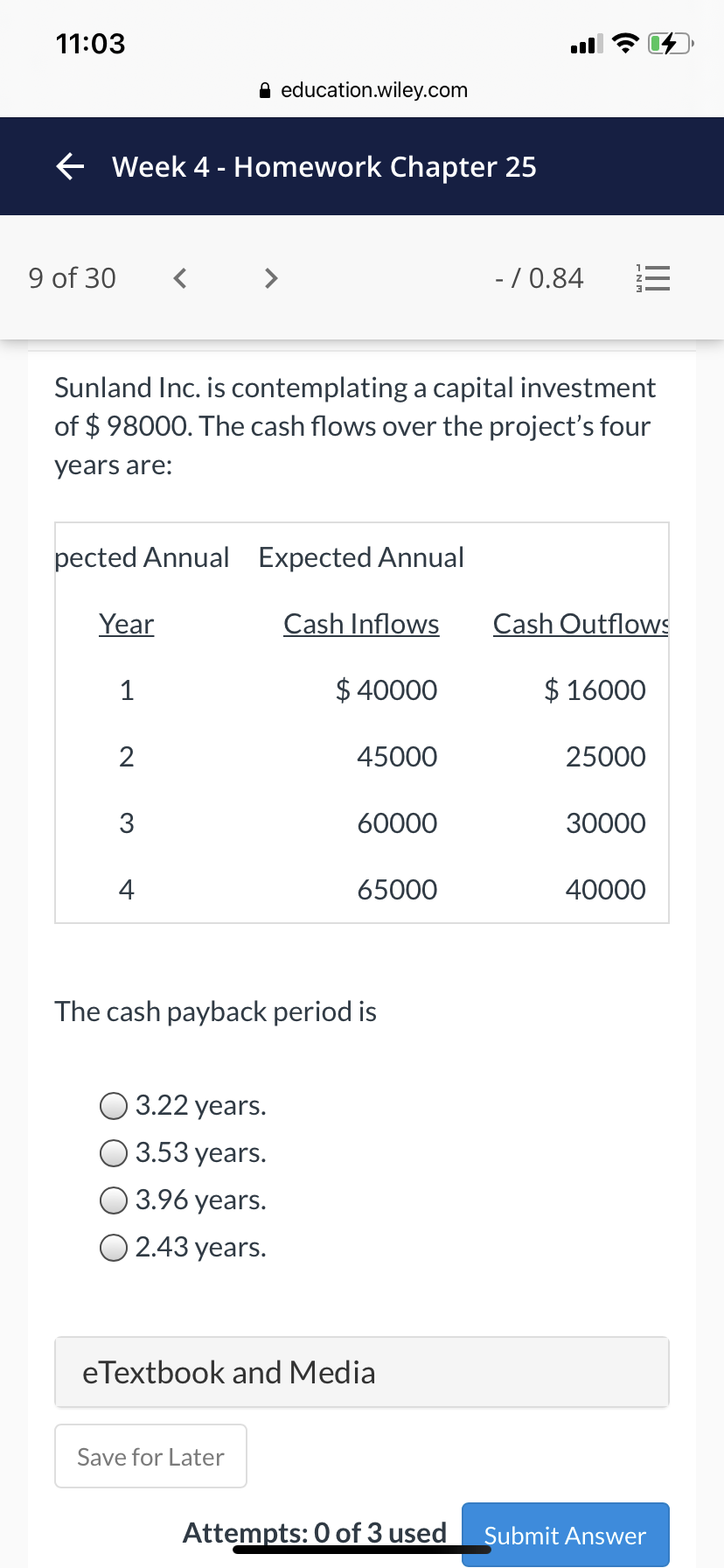The height and width of the screenshot is (1568, 724).
Task: Choose the 2.43 years answer
Action: point(183,1247)
